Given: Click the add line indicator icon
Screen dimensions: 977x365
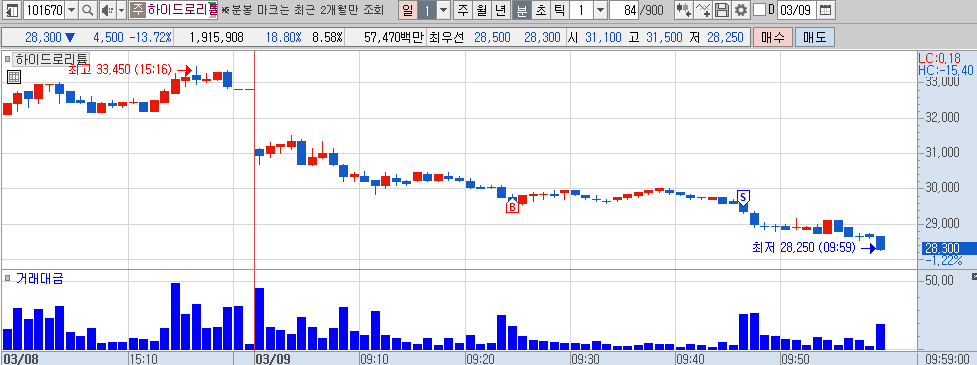Looking at the screenshot, I should pyautogui.click(x=703, y=10).
